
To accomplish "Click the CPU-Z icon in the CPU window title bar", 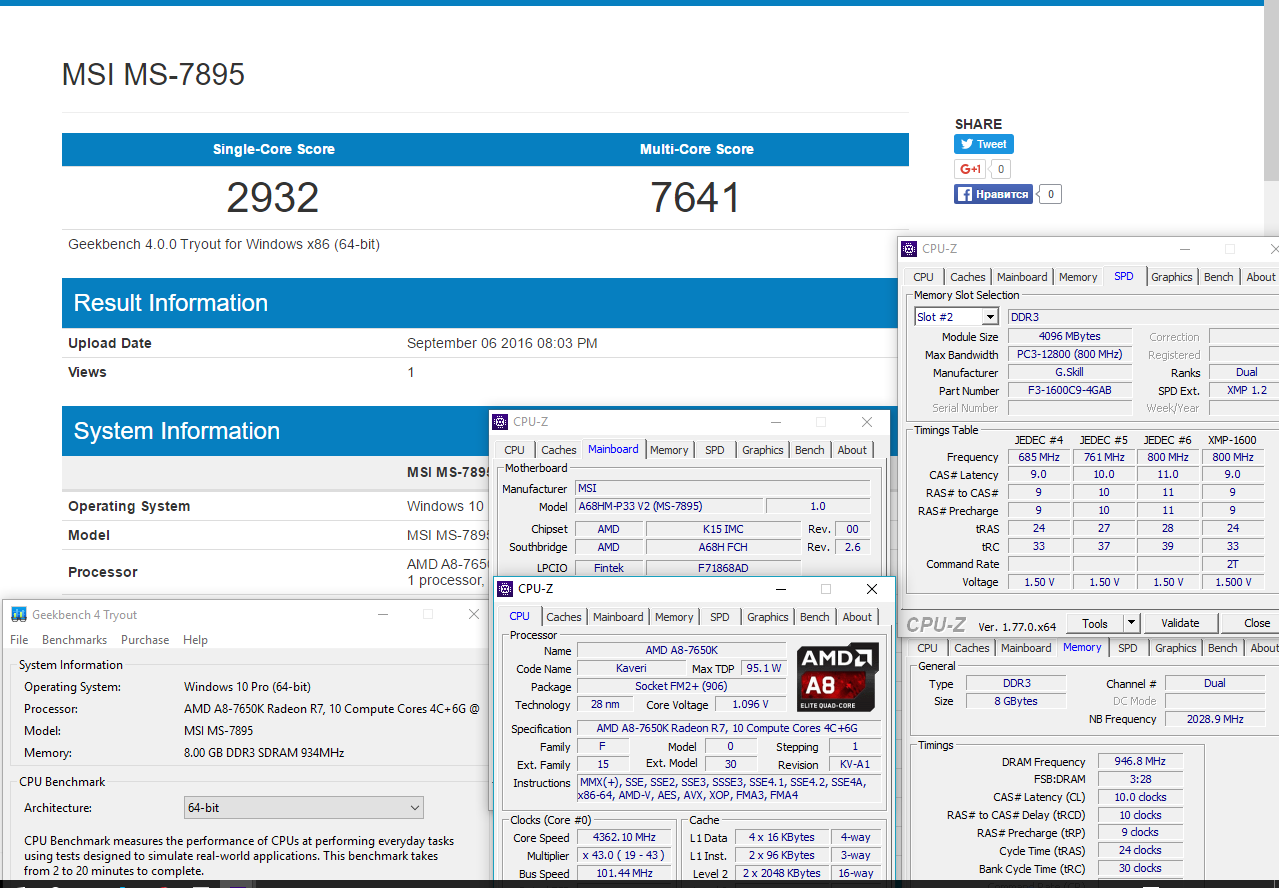I will click(505, 589).
